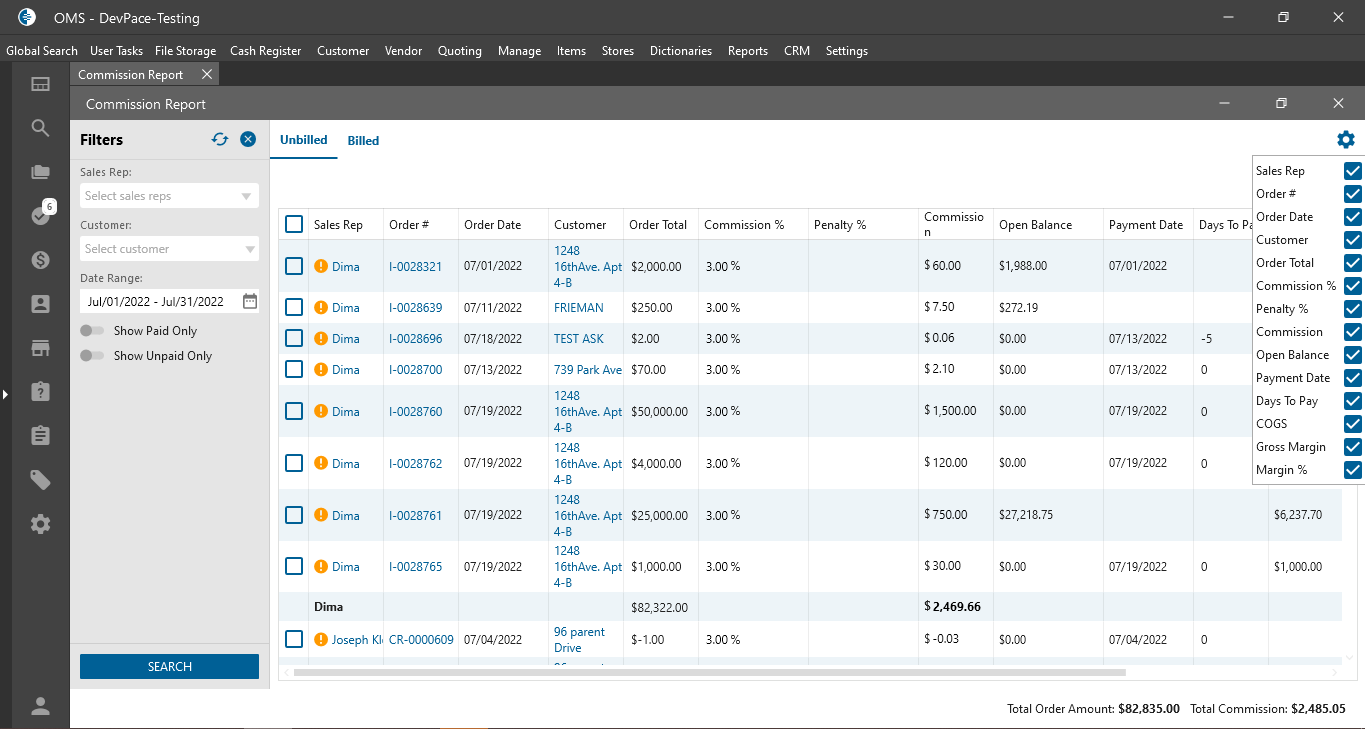Click the storefront icon in left sidebar
The width and height of the screenshot is (1365, 729).
[40, 348]
